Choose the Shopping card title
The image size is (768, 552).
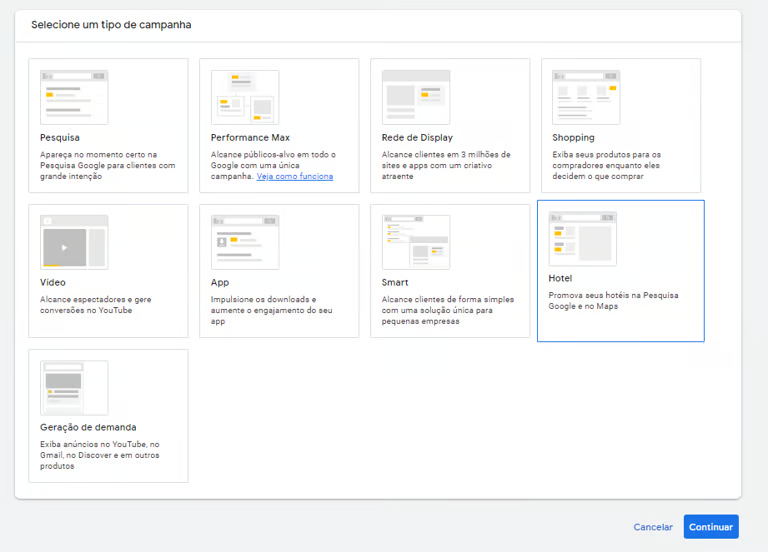[x=574, y=138]
